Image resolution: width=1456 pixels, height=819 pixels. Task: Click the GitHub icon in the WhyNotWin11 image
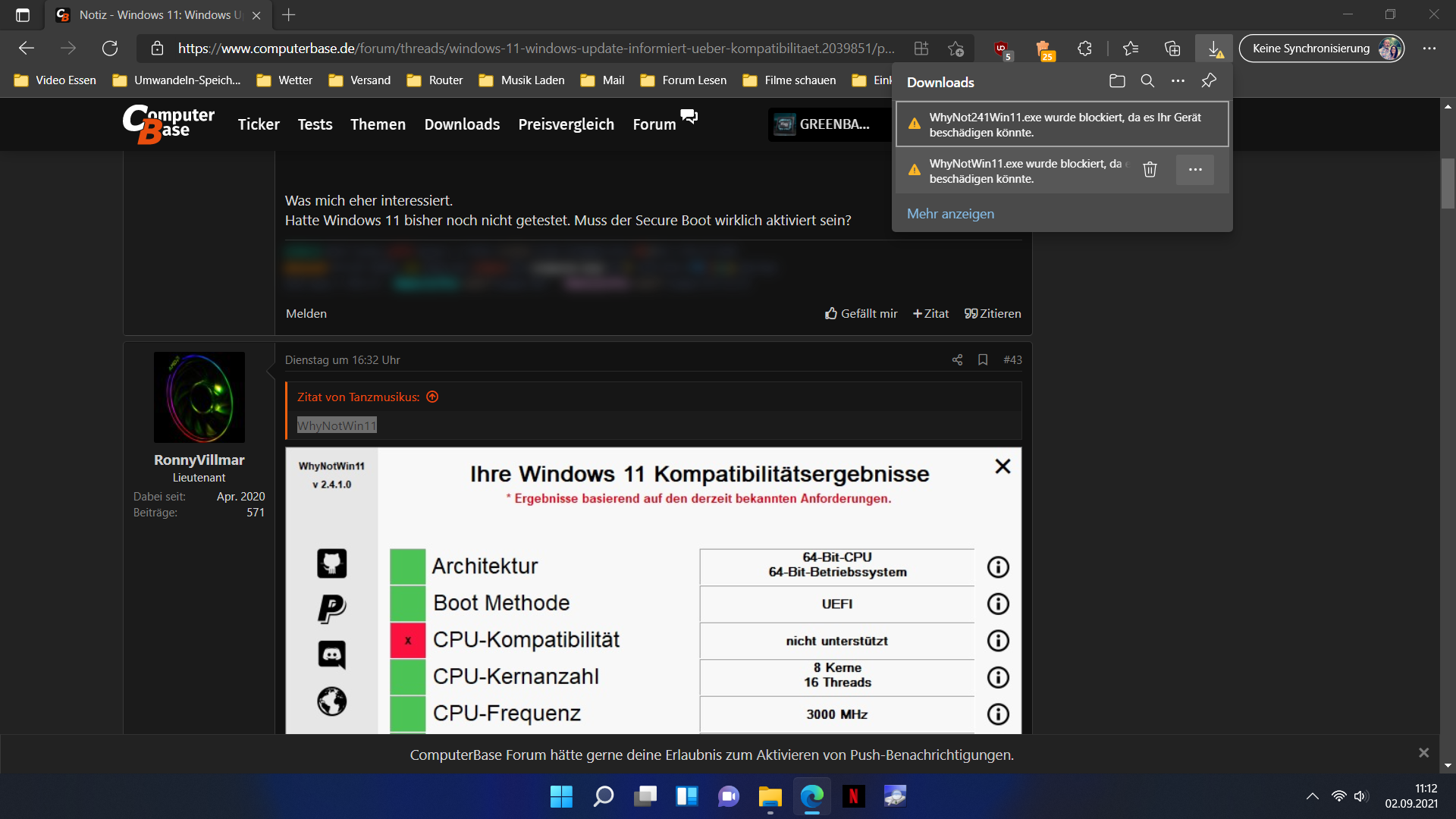pos(331,563)
